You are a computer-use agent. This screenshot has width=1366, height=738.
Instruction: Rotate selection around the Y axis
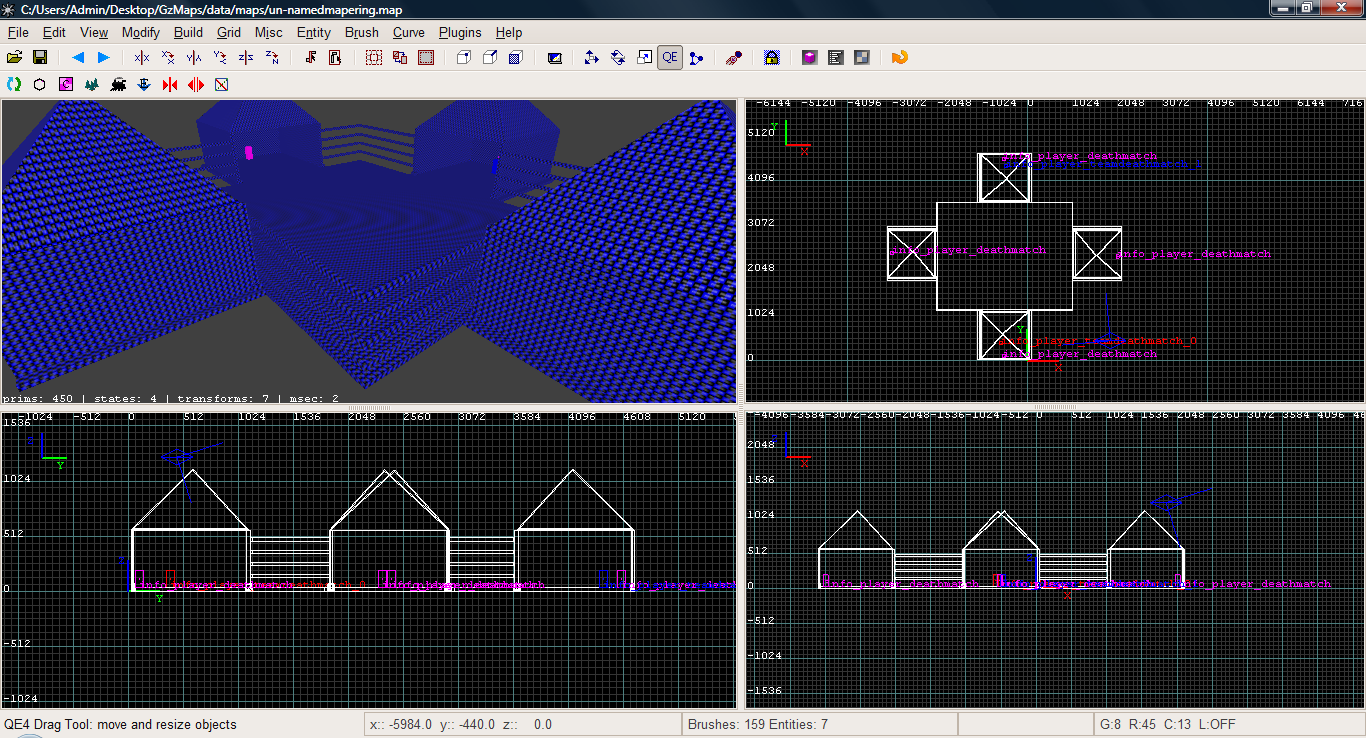point(220,58)
